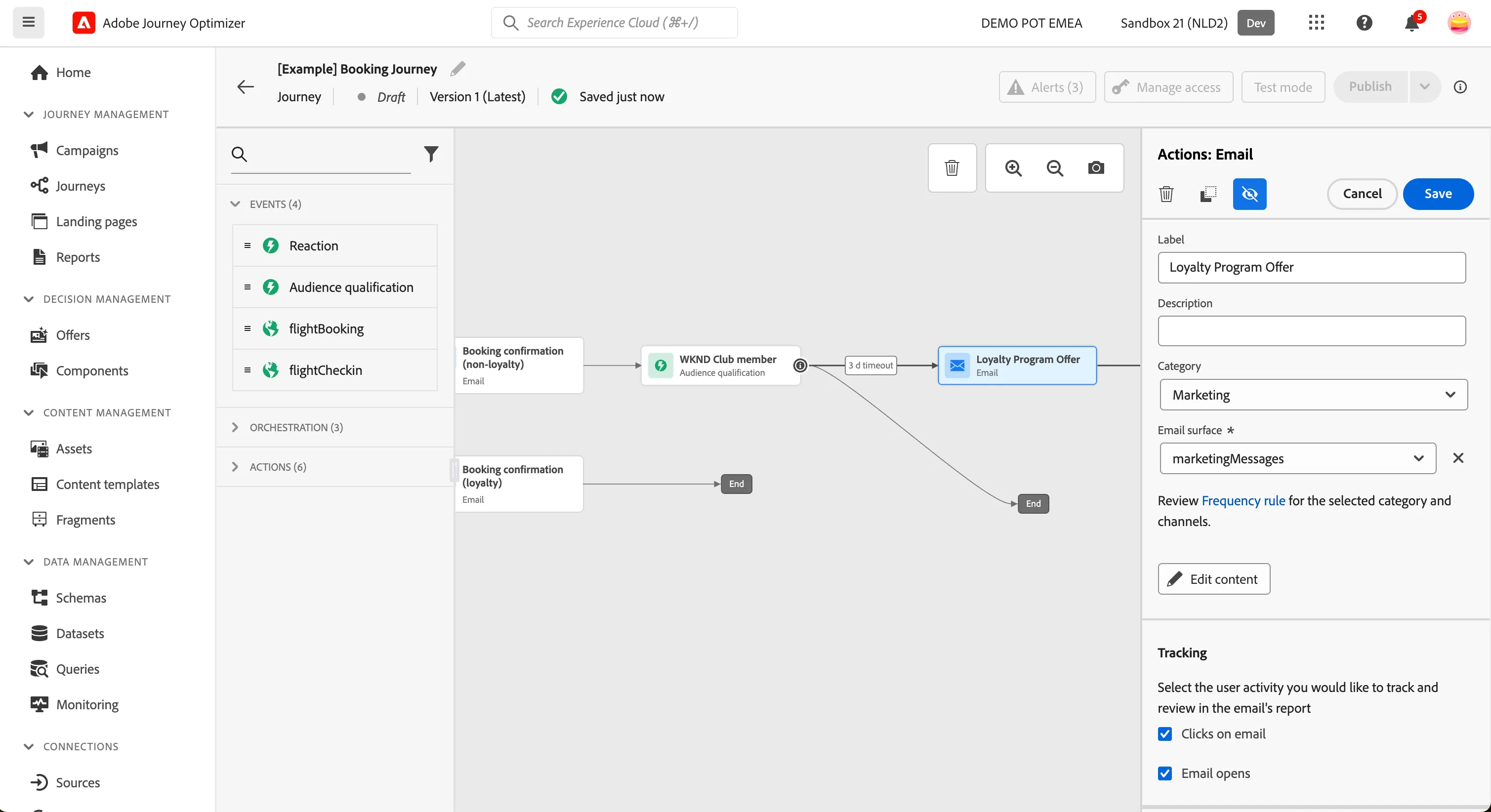This screenshot has height=812, width=1491.
Task: Click the Search Experience Cloud field
Action: [x=614, y=23]
